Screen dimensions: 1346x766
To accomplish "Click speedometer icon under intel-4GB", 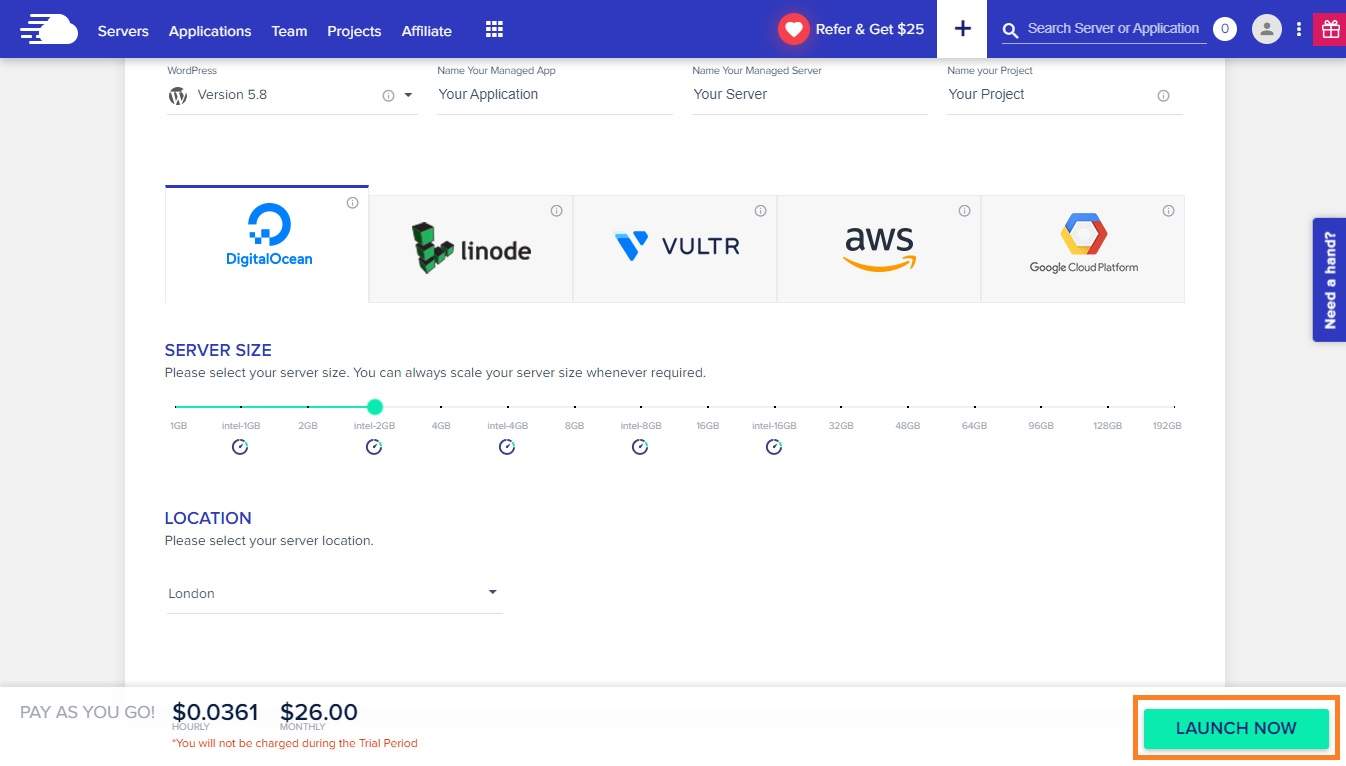I will (x=507, y=447).
